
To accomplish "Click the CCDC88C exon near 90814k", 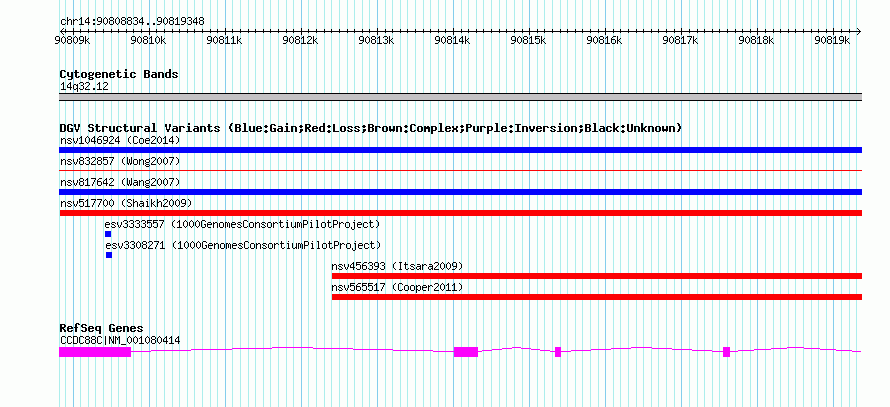I will [x=466, y=352].
